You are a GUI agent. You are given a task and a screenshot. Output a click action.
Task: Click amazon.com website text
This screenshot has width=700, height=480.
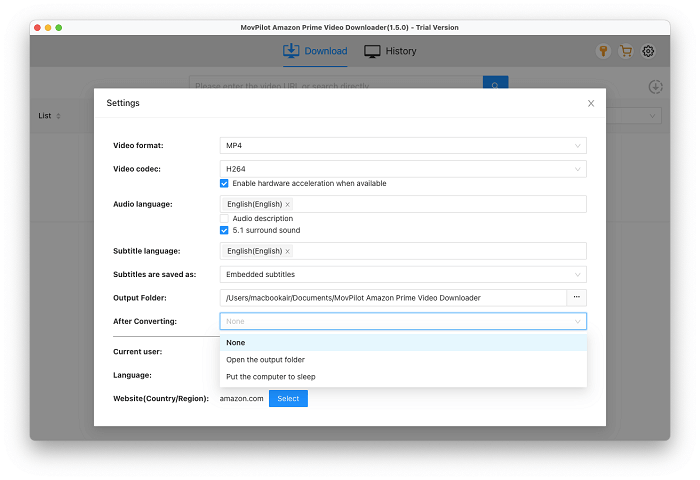242,399
